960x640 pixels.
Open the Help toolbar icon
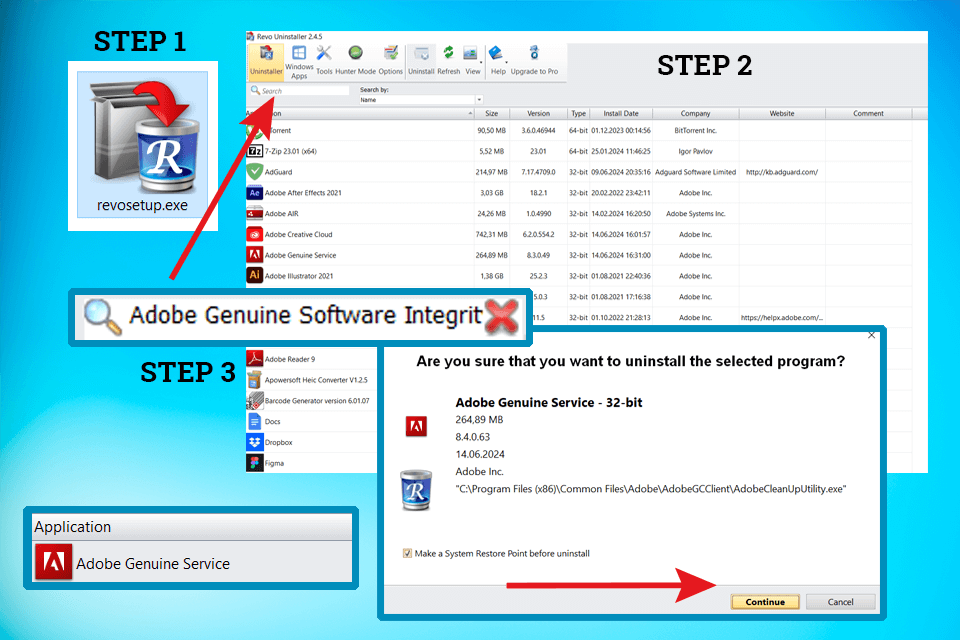click(x=498, y=61)
